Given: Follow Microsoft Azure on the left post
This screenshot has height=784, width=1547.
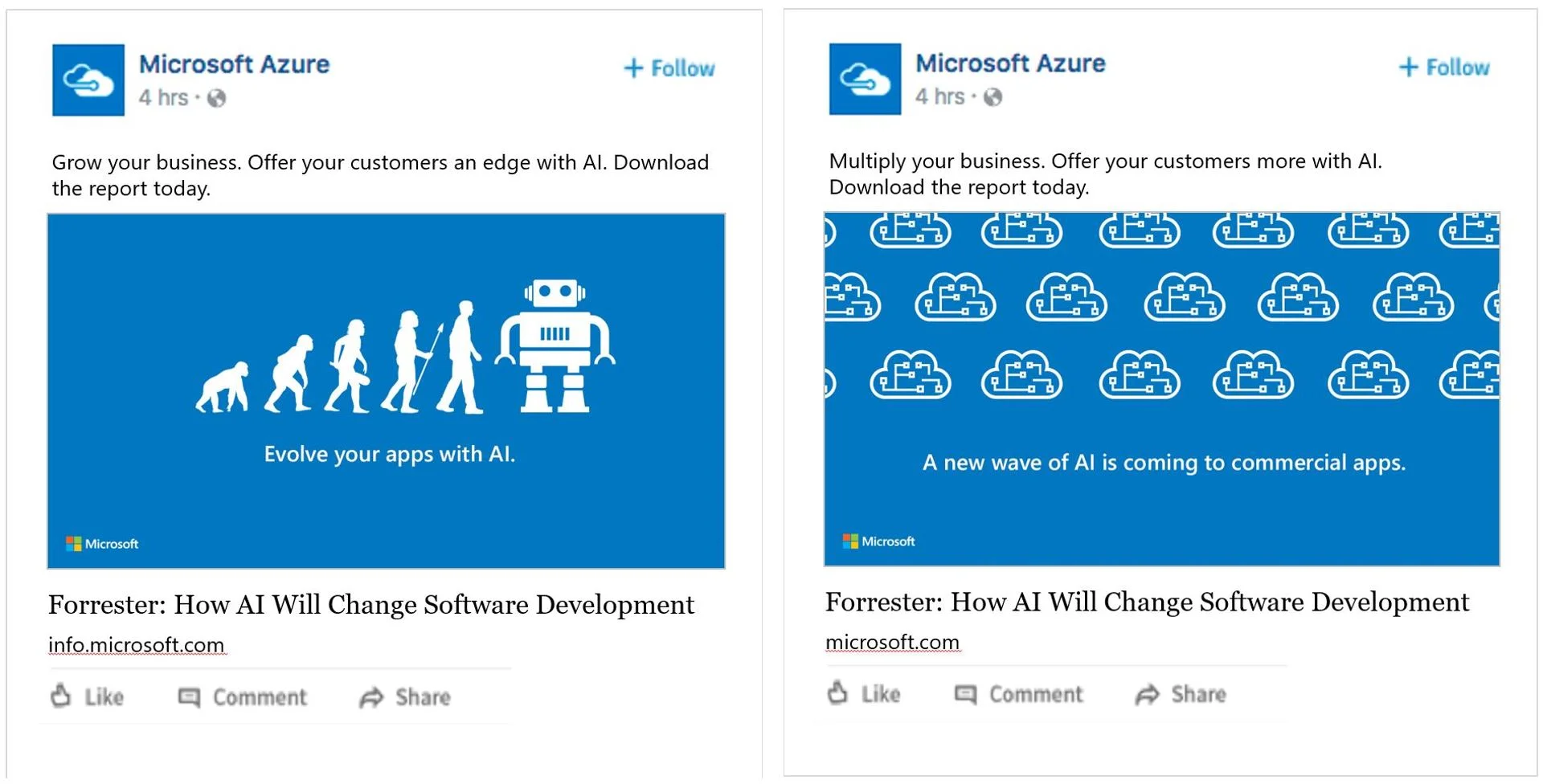Looking at the screenshot, I should tap(669, 68).
